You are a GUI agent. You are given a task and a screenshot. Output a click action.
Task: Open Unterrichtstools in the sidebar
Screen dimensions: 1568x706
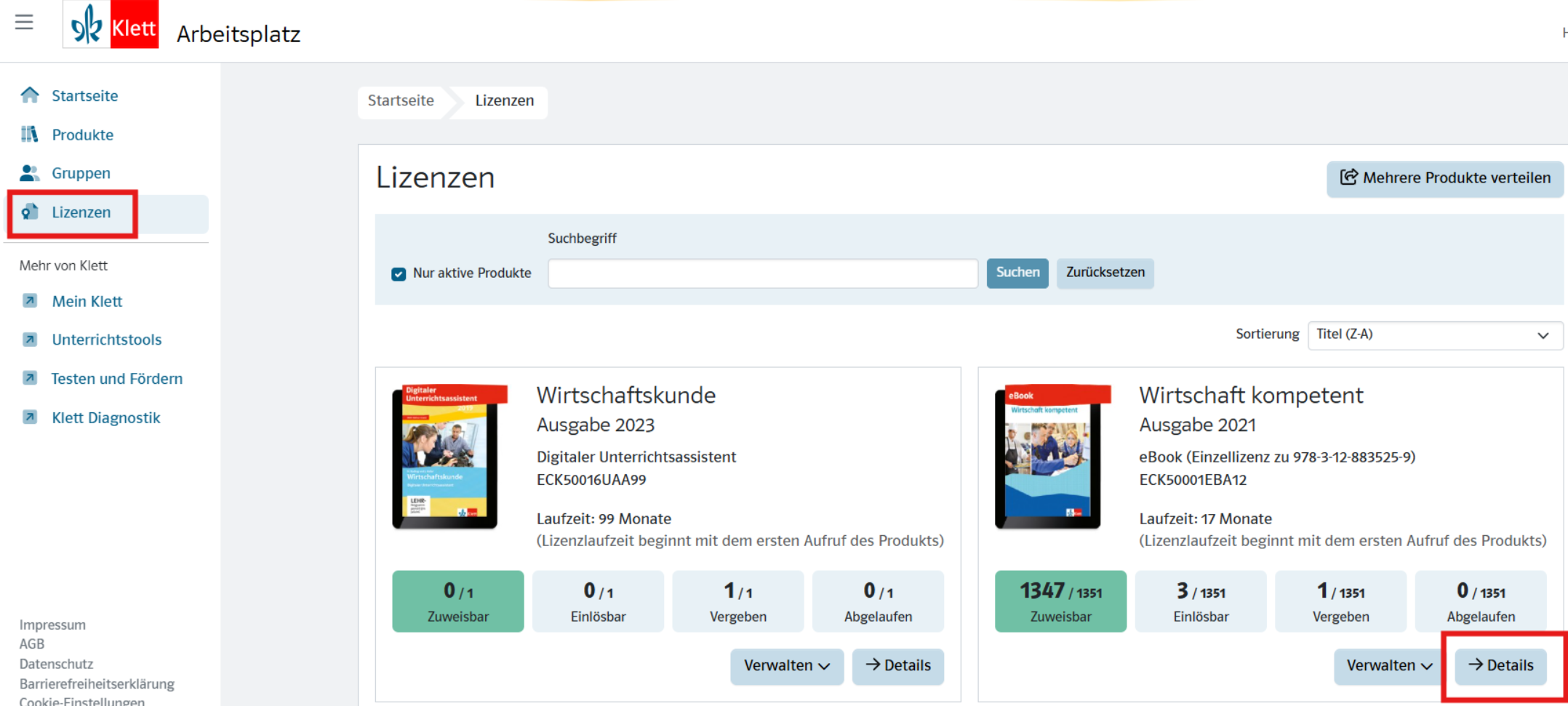point(106,340)
